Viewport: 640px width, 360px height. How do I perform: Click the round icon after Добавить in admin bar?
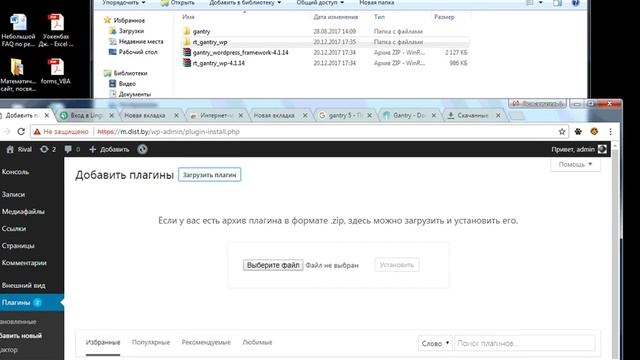pos(142,149)
